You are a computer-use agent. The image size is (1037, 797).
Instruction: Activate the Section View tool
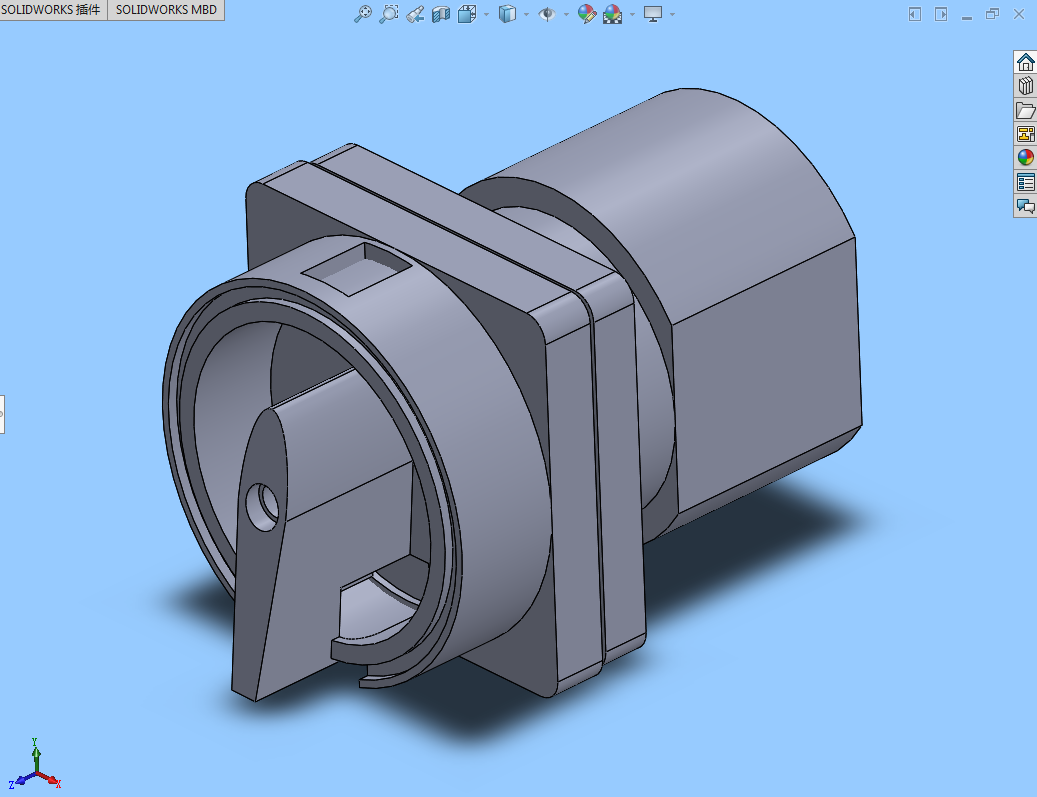coord(441,14)
